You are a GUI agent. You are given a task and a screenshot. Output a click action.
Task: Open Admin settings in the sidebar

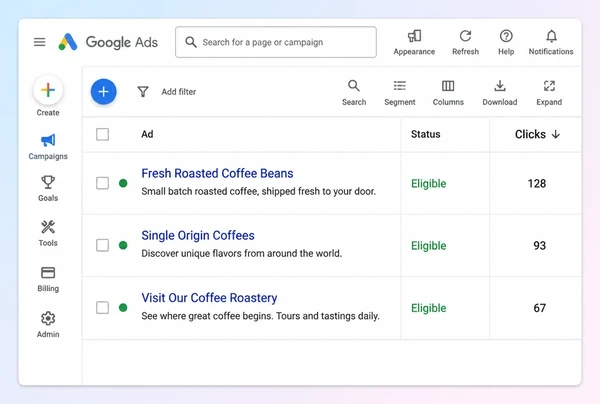(x=48, y=325)
